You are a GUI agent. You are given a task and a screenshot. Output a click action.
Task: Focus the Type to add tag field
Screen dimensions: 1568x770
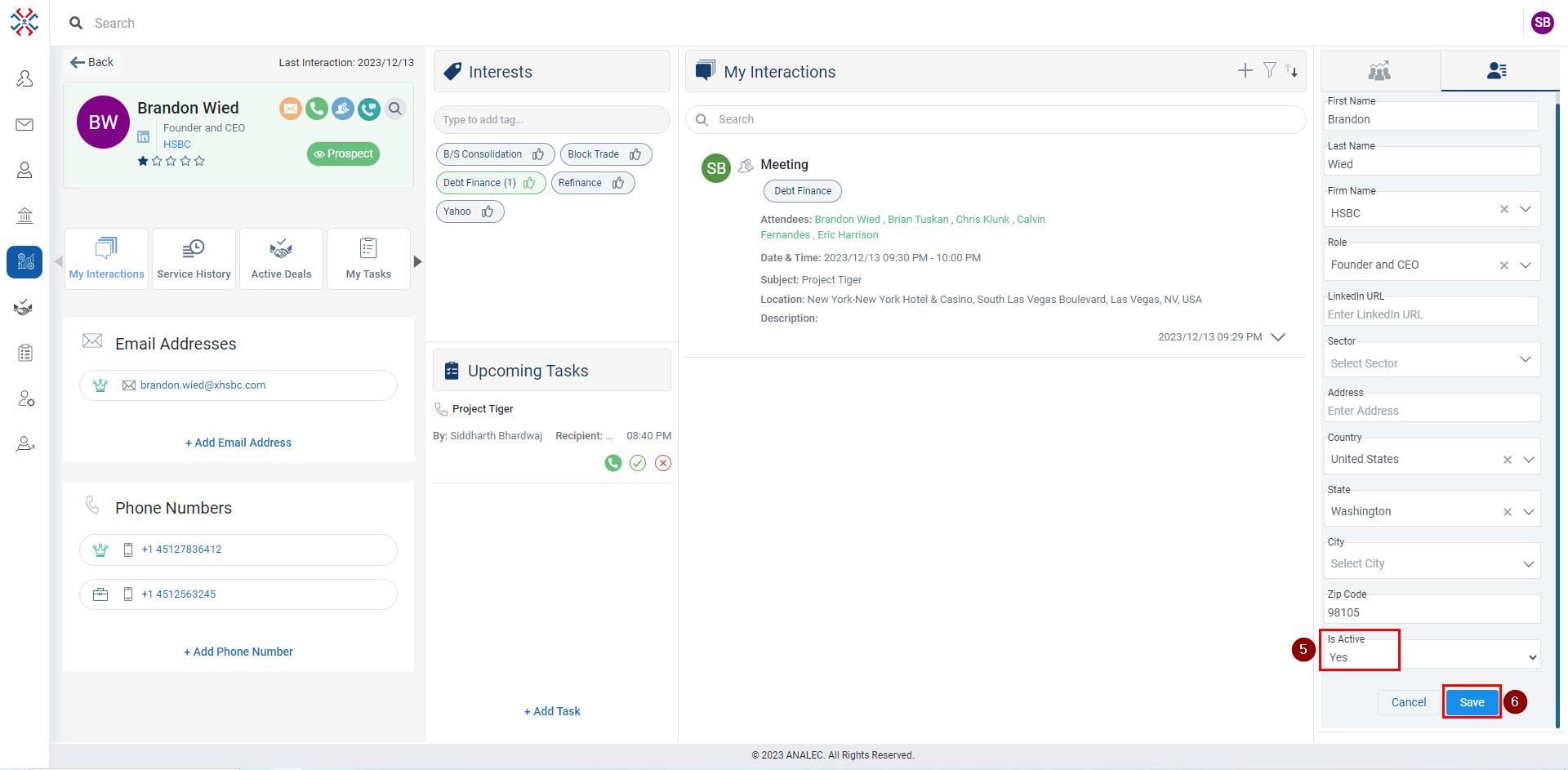click(552, 120)
